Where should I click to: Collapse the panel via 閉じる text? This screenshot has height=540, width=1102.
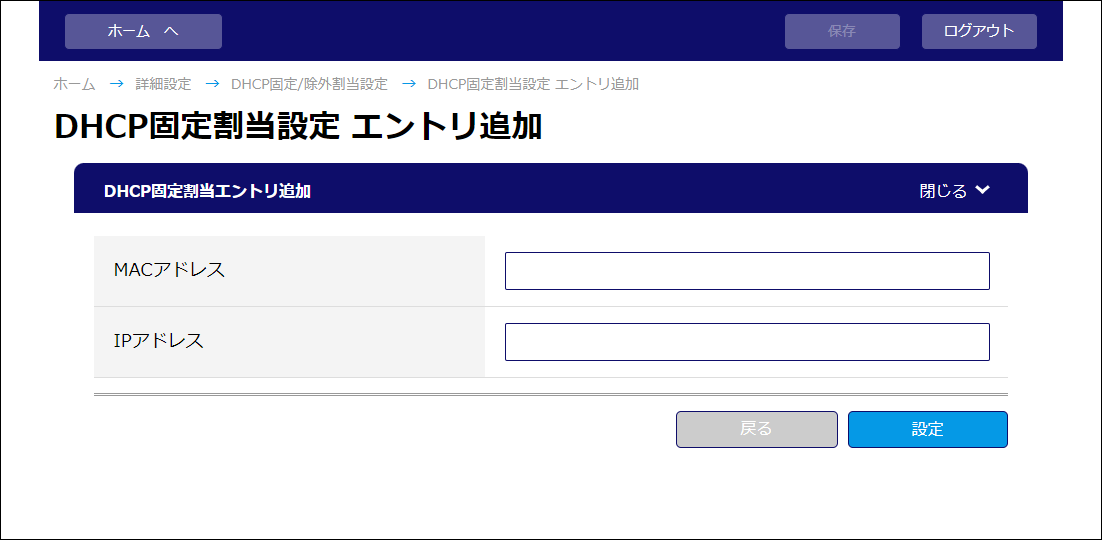click(x=943, y=191)
